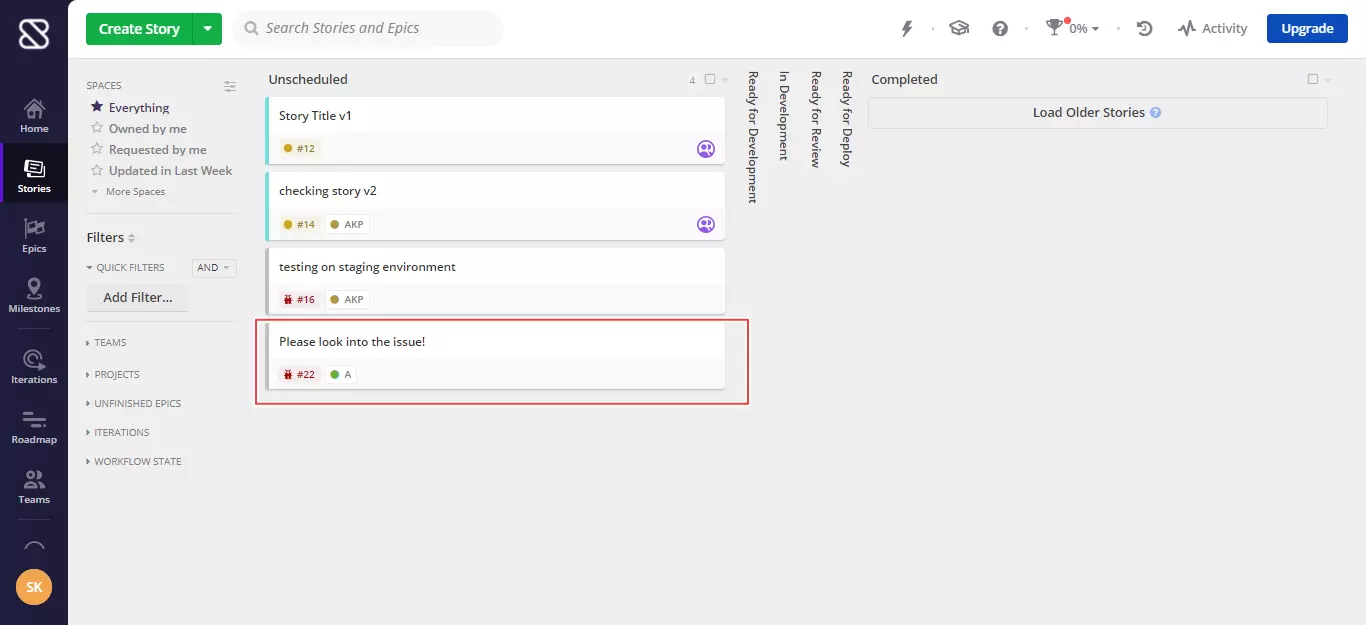
Task: Click the green A label on story #22
Action: [341, 375]
